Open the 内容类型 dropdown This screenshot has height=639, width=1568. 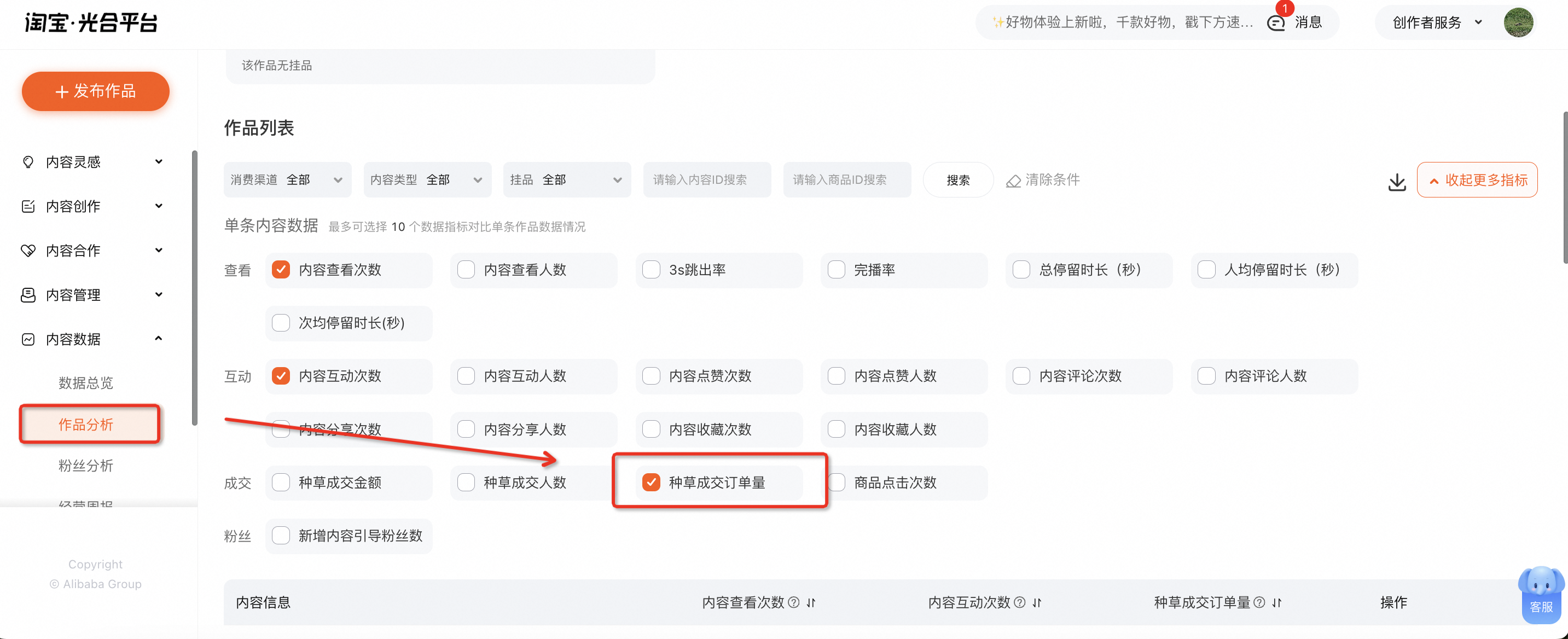[427, 179]
